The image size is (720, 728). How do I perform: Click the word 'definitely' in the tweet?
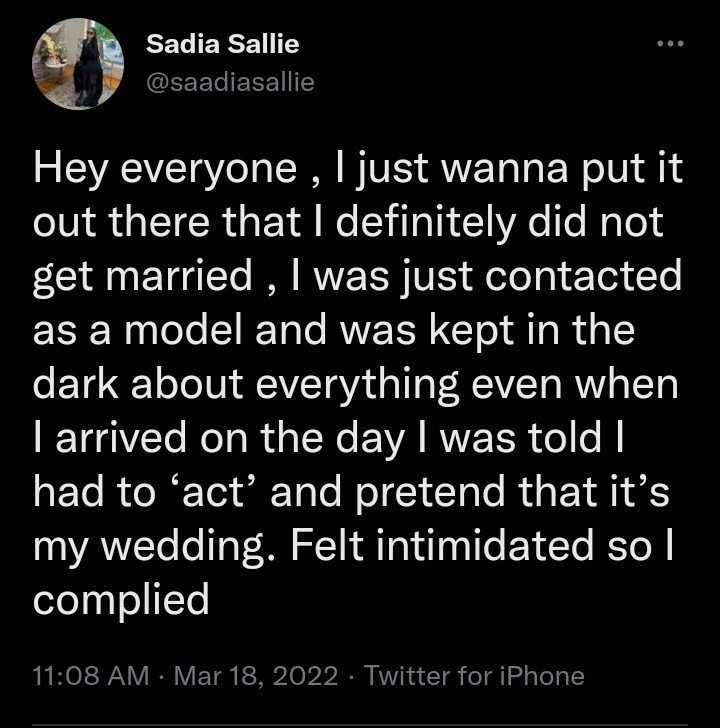point(425,224)
